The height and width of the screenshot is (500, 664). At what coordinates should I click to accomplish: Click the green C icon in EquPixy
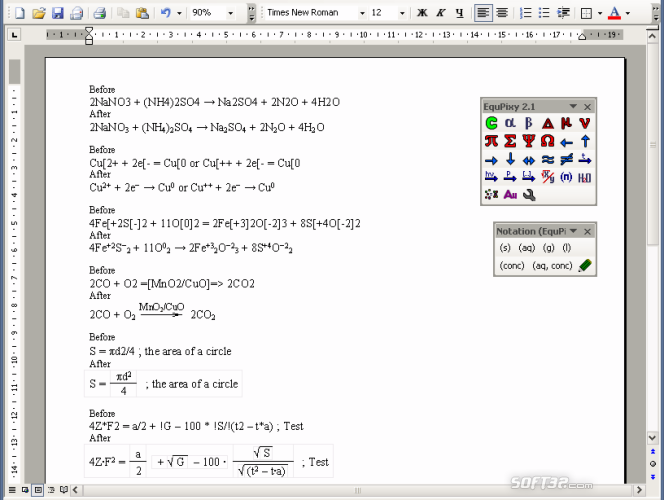(x=491, y=123)
